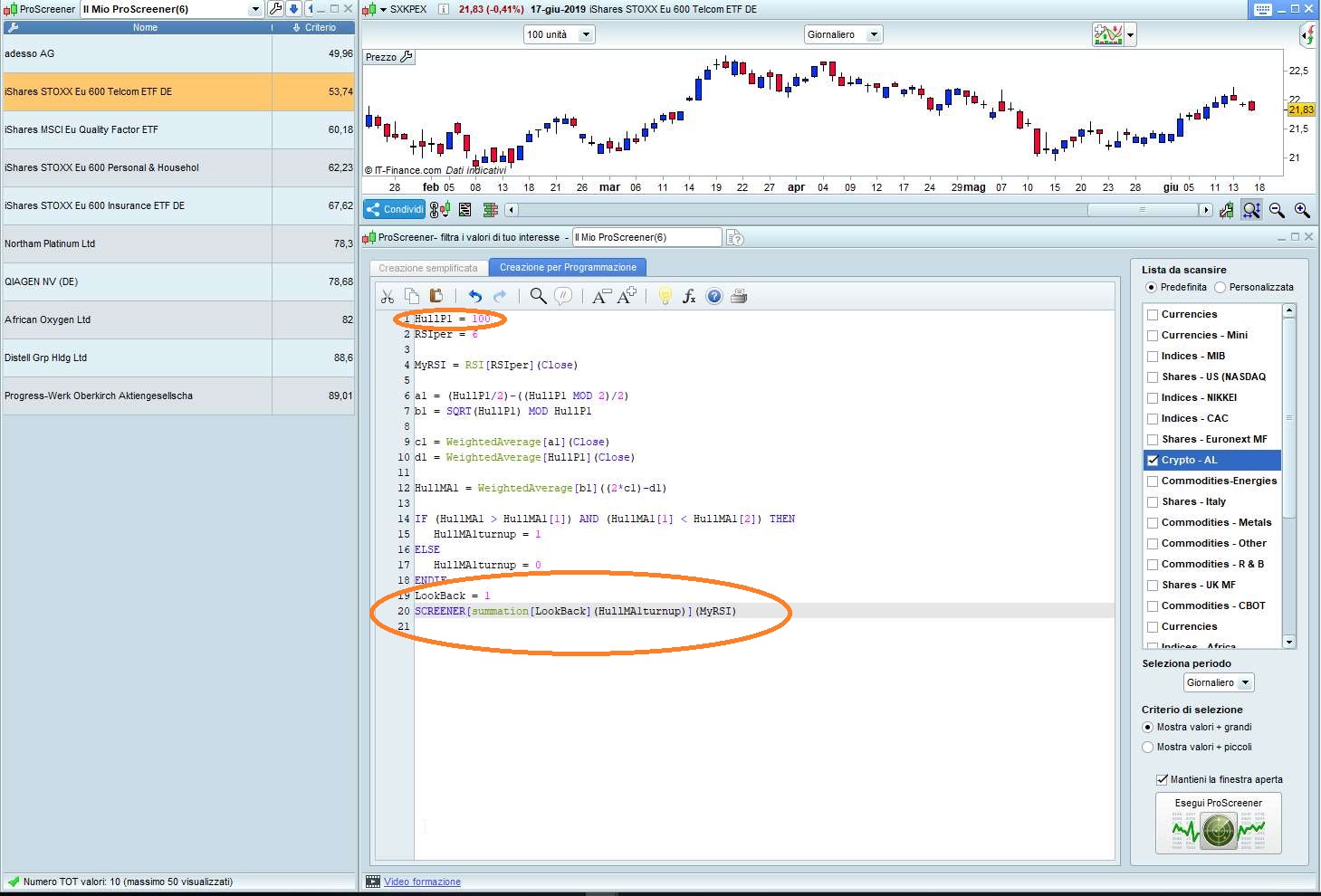Select the adesso AG row

tap(178, 53)
